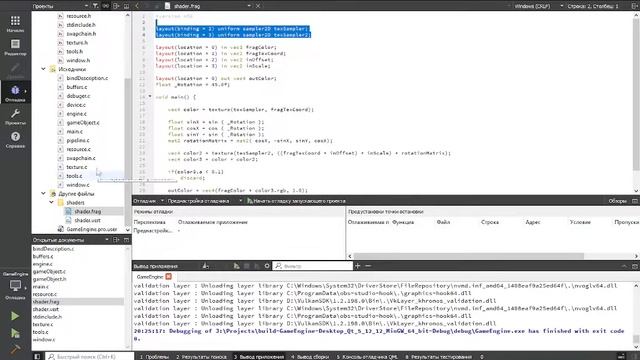Select engine.c in Open Documents list
This screenshot has height=360, width=640.
point(42,264)
